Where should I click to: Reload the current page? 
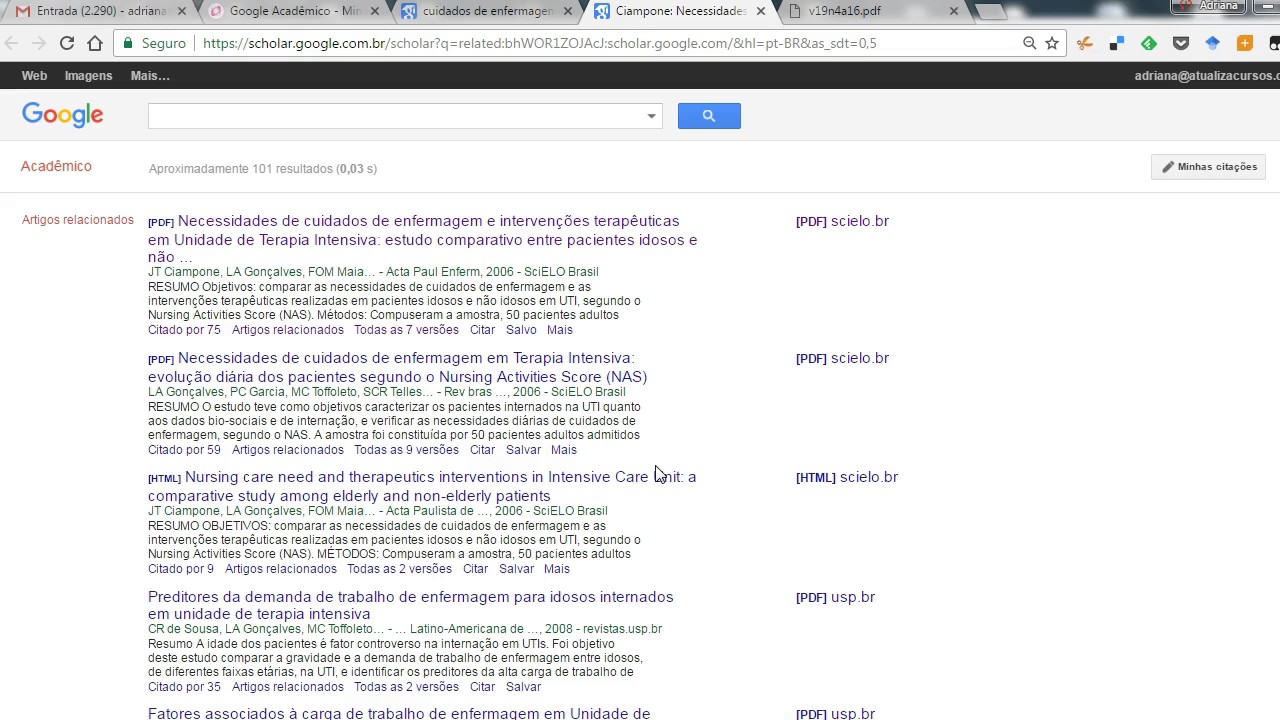pyautogui.click(x=67, y=43)
